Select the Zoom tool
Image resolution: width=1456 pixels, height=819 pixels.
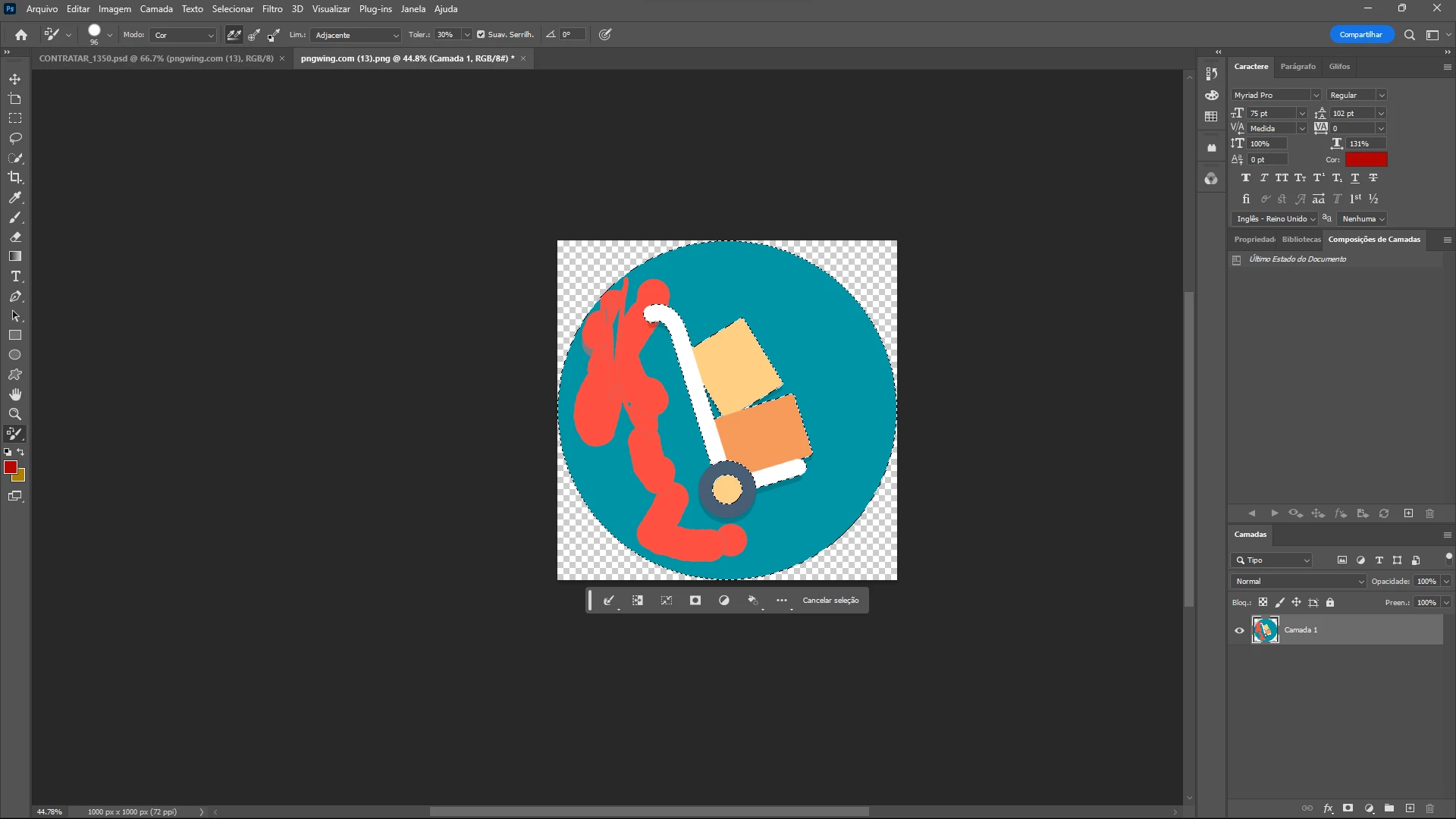[15, 414]
